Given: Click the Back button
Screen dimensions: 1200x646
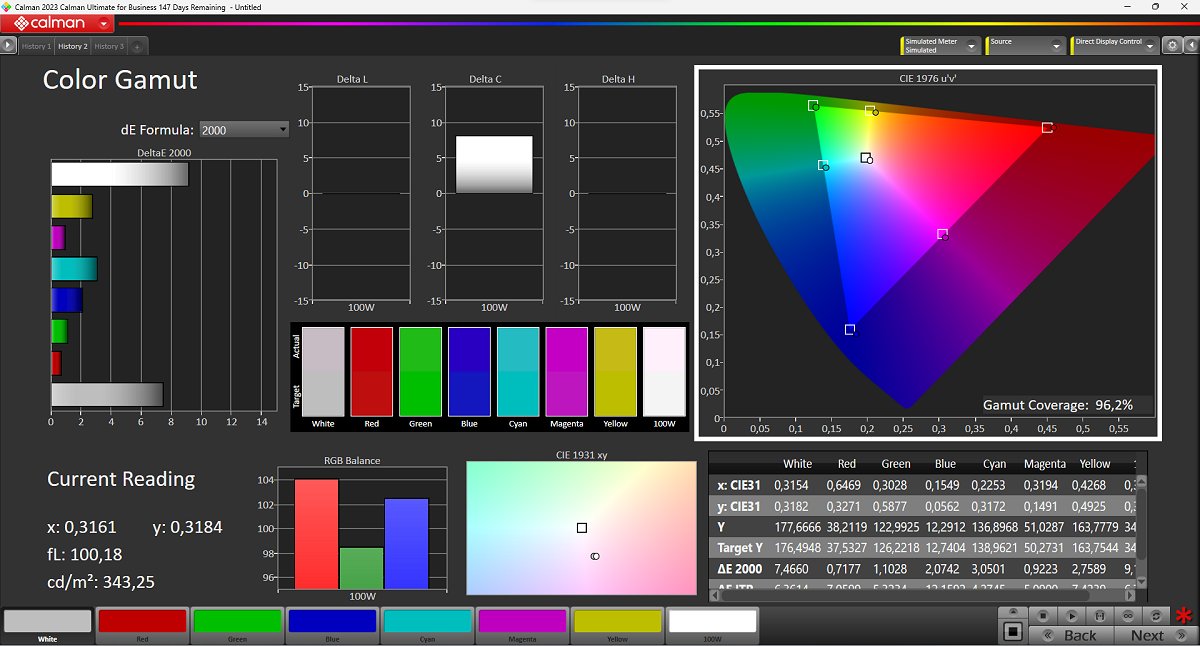Looking at the screenshot, I should tap(1078, 635).
